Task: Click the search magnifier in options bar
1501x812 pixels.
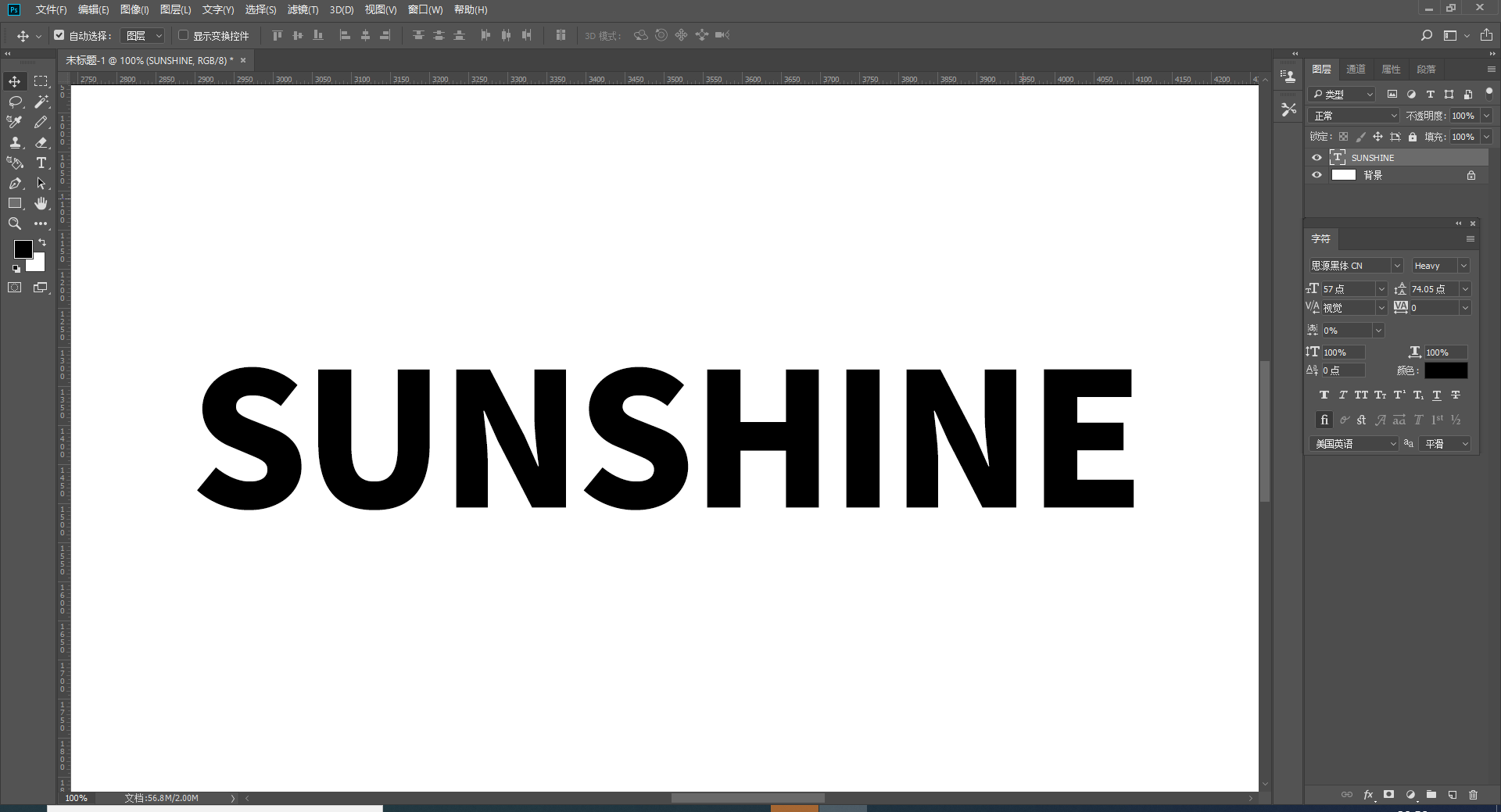Action: tap(1427, 35)
